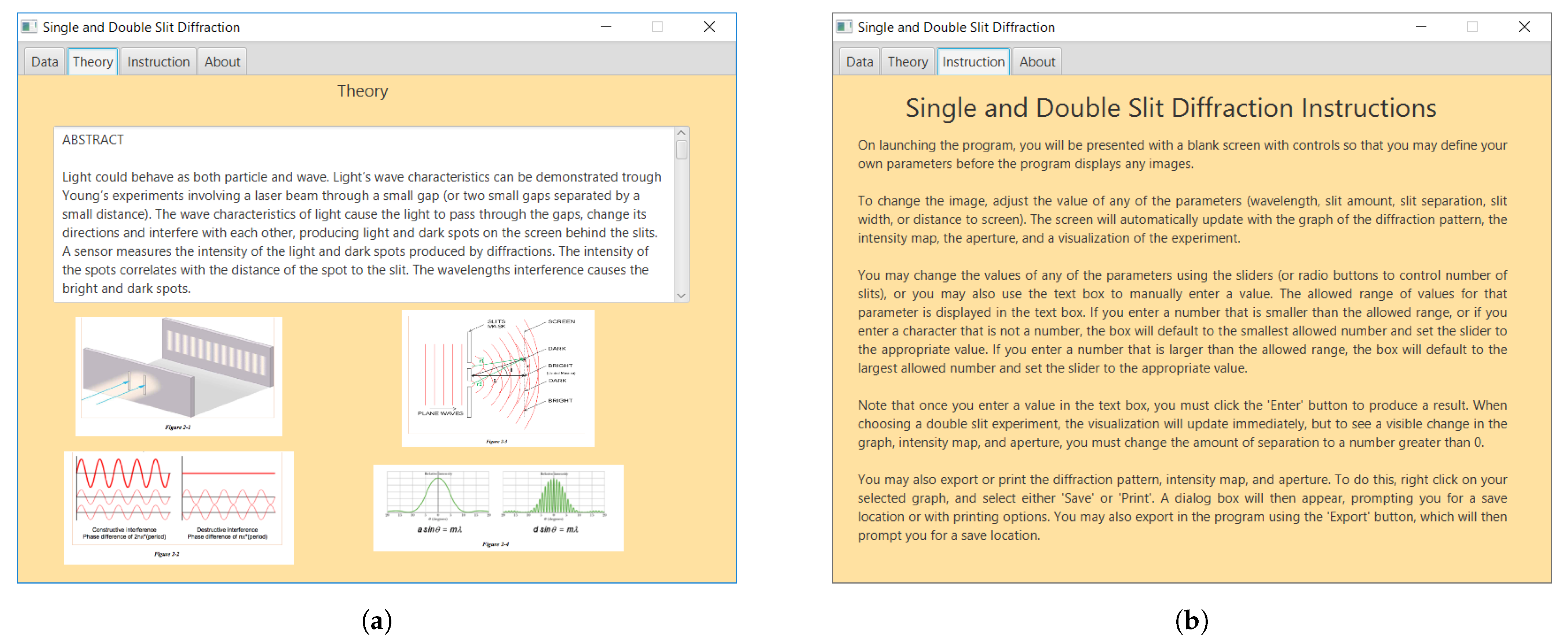Click scroll up arrow of abstract box
Viewport: 1568px width, 643px height.
tap(681, 133)
